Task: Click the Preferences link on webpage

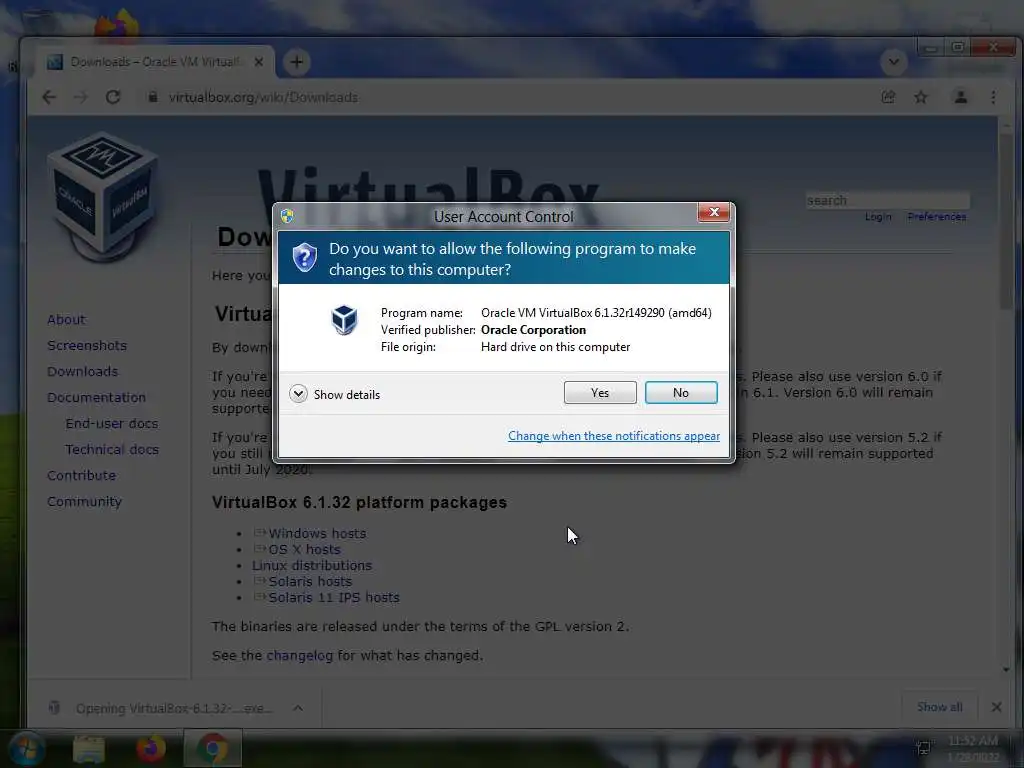Action: (936, 217)
